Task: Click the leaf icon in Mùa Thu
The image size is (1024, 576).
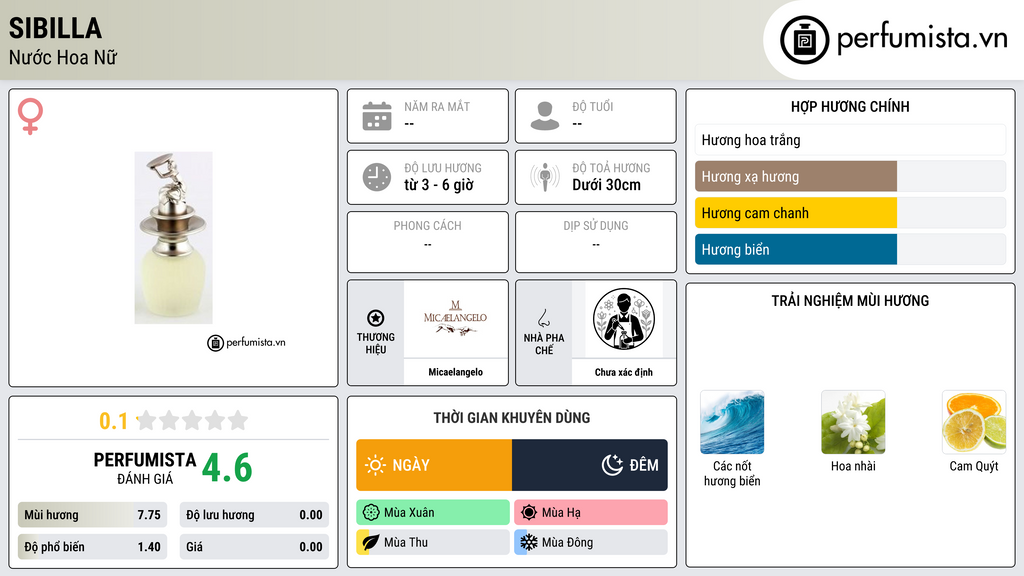Action: 371,542
